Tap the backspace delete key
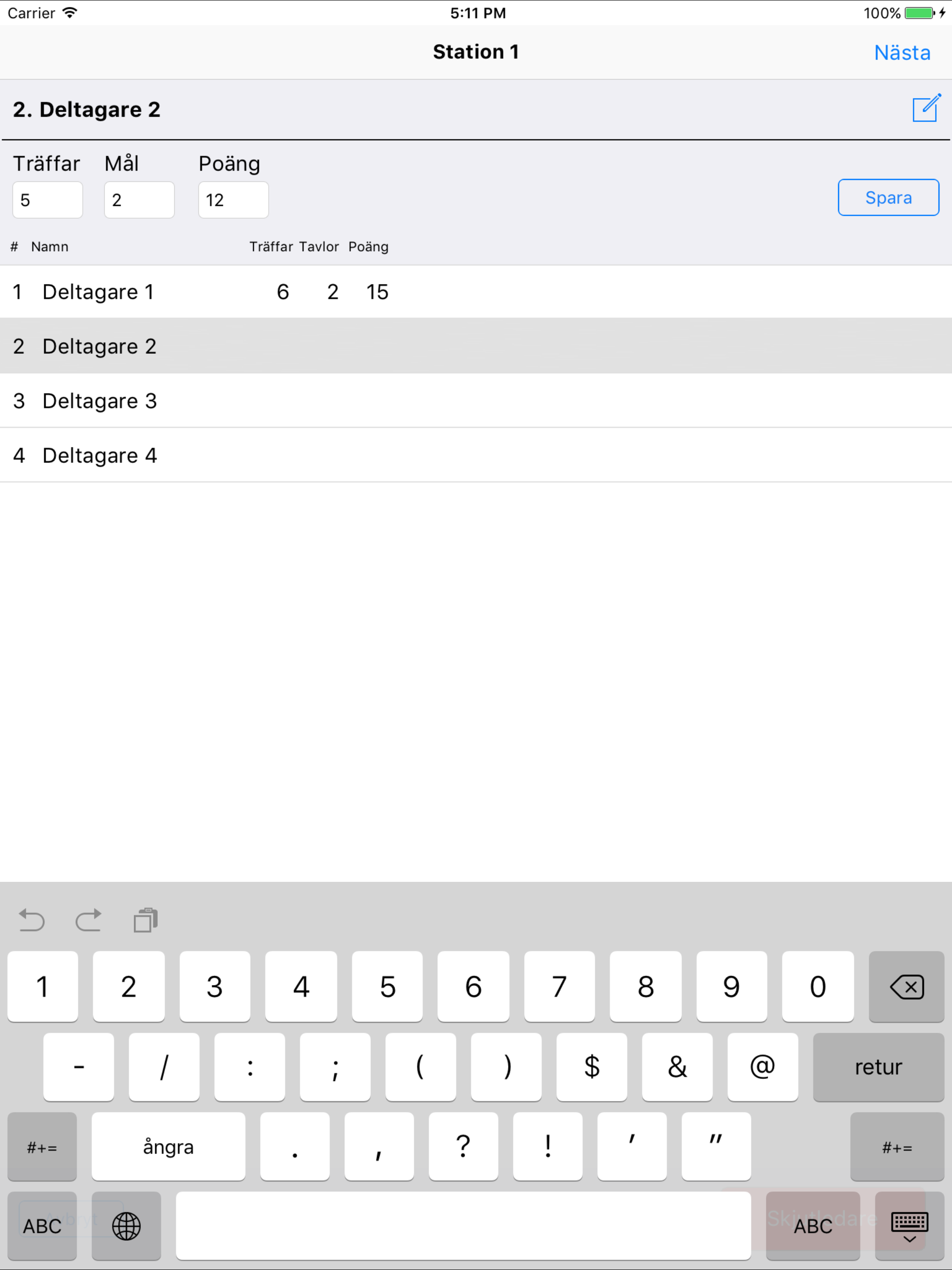This screenshot has width=952, height=1270. tap(906, 986)
